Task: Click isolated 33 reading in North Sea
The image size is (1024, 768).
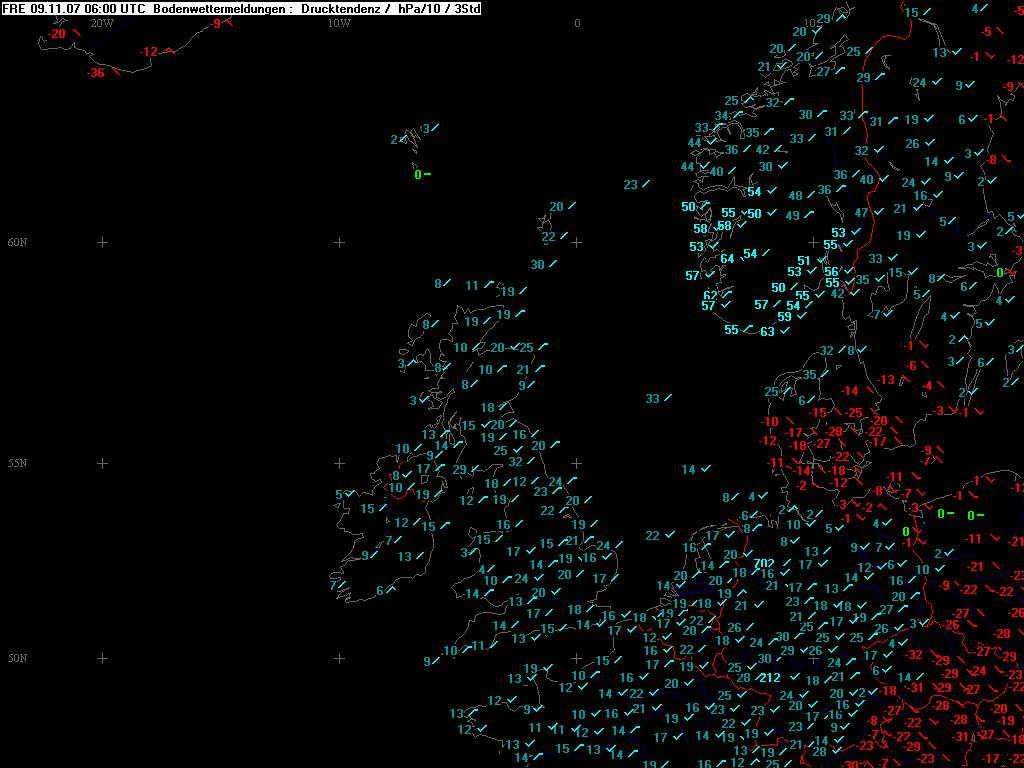Action: coord(652,398)
